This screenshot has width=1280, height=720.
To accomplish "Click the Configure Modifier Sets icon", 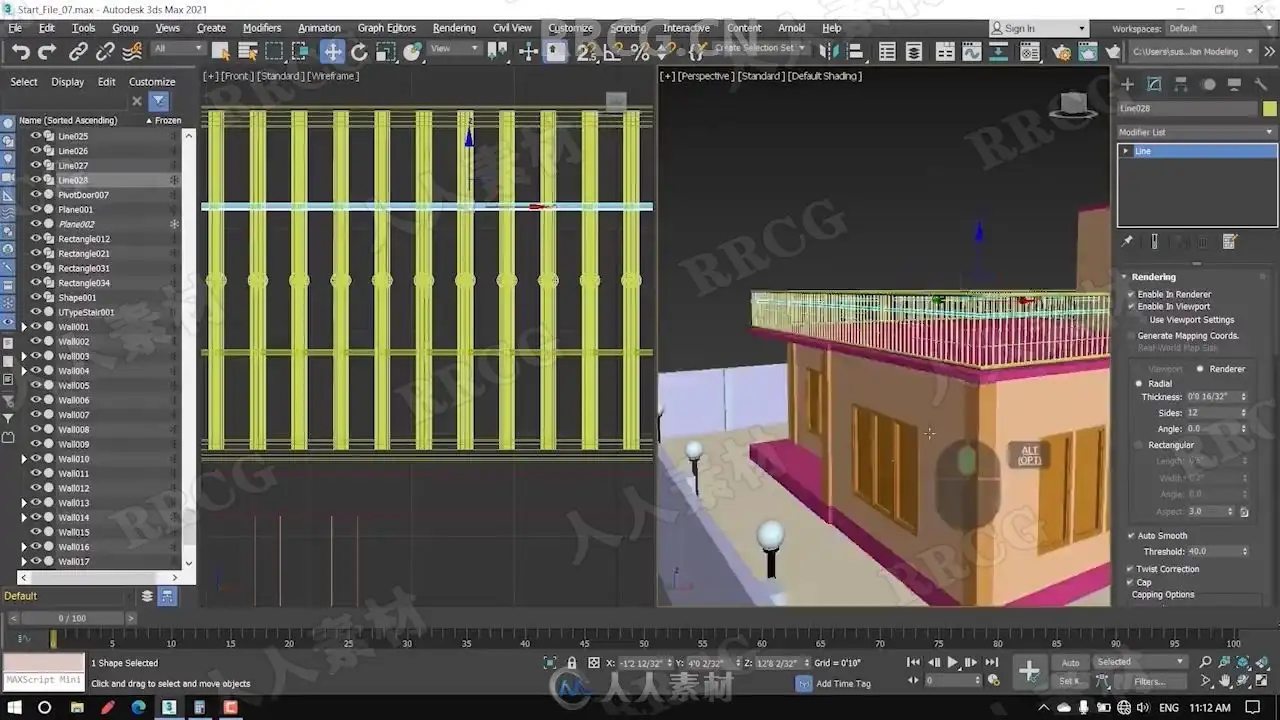I will click(x=1230, y=241).
